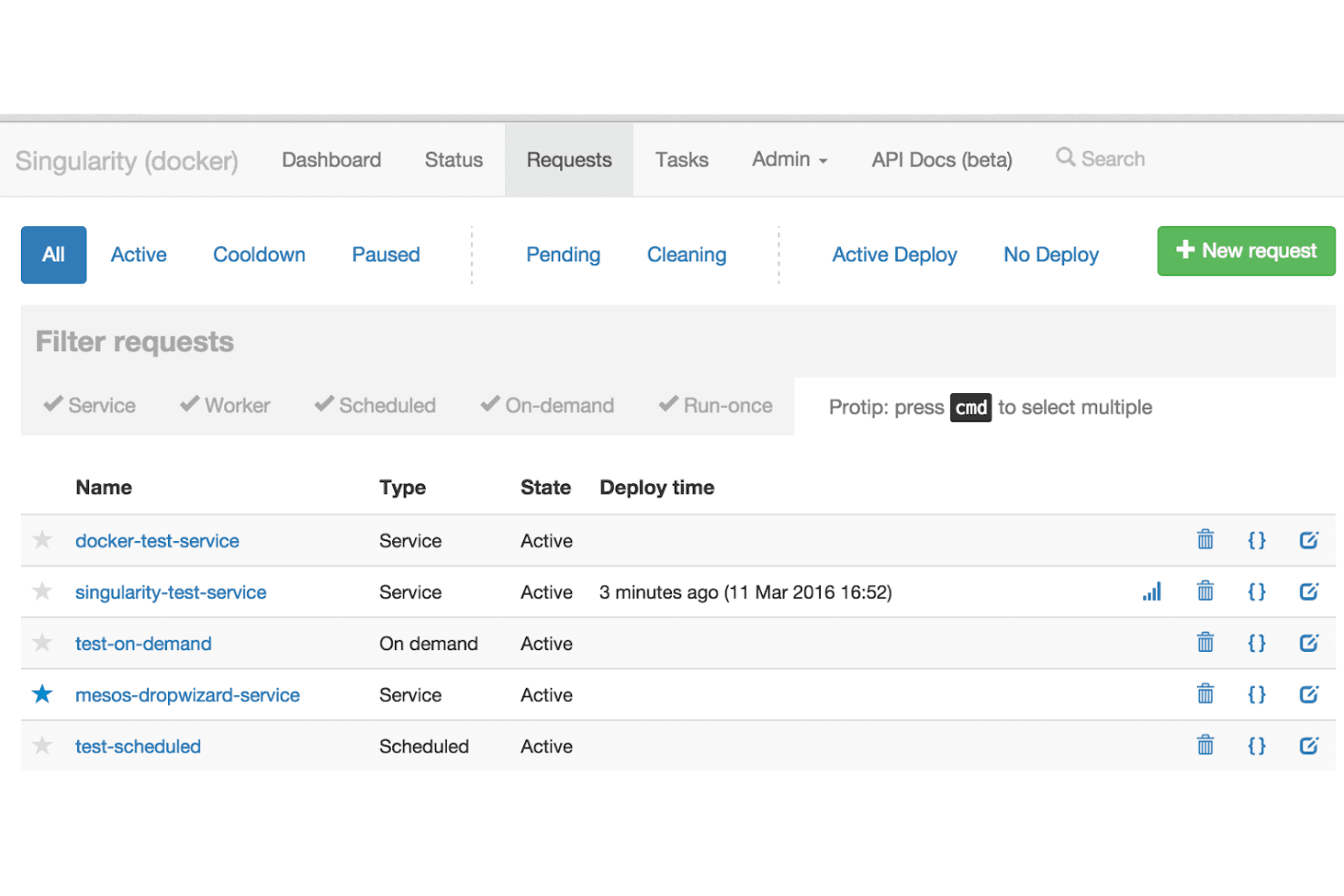The image size is (1344, 896).
Task: Sort the table by Deploy time
Action: pyautogui.click(x=657, y=487)
